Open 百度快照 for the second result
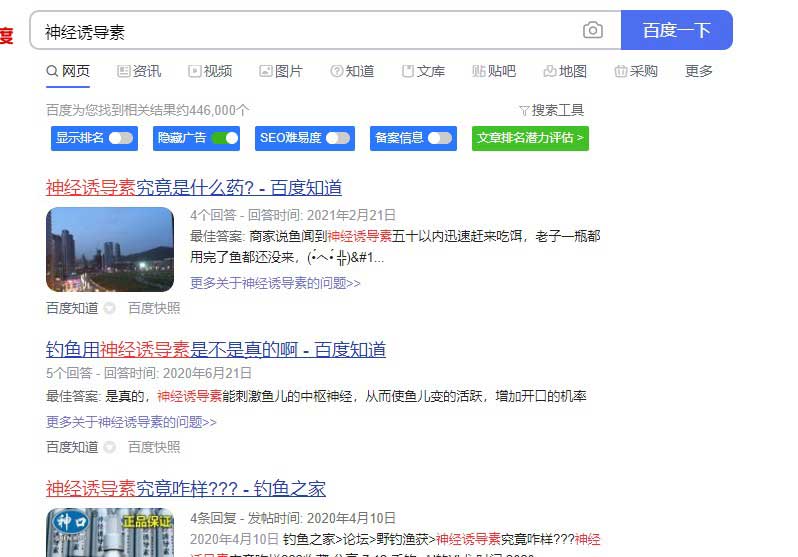 (x=154, y=447)
